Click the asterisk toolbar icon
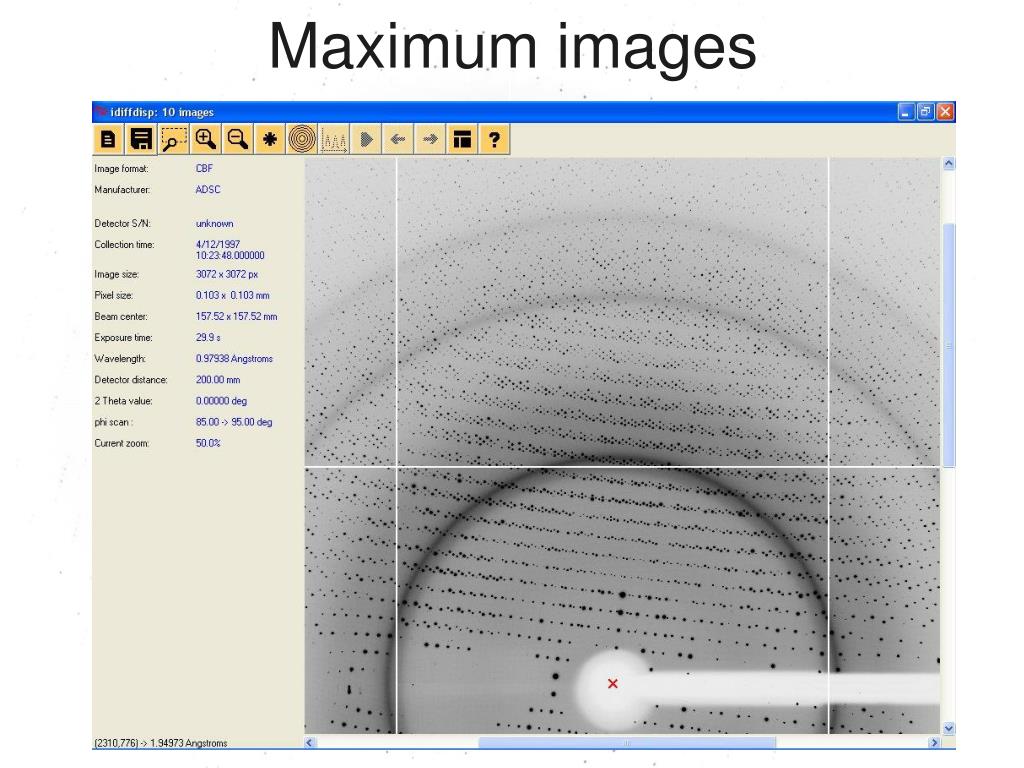Image resolution: width=1024 pixels, height=768 pixels. 269,139
